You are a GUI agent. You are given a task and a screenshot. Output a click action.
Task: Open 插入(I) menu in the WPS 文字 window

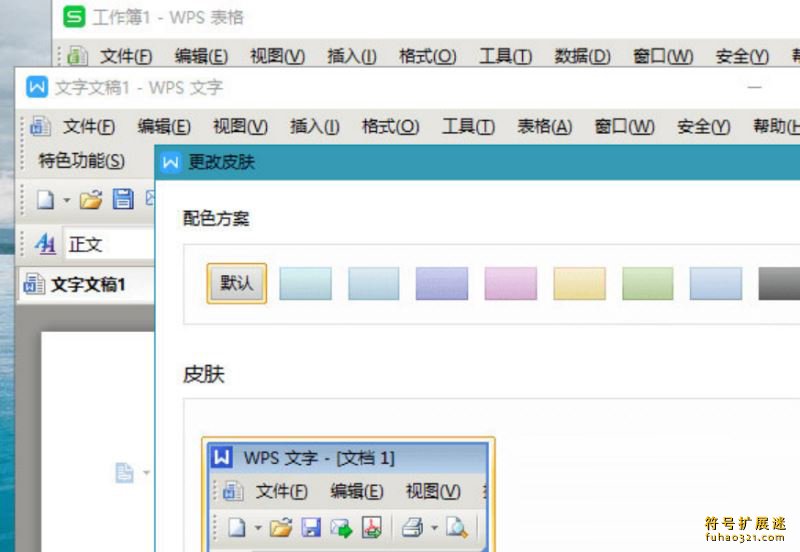(314, 126)
